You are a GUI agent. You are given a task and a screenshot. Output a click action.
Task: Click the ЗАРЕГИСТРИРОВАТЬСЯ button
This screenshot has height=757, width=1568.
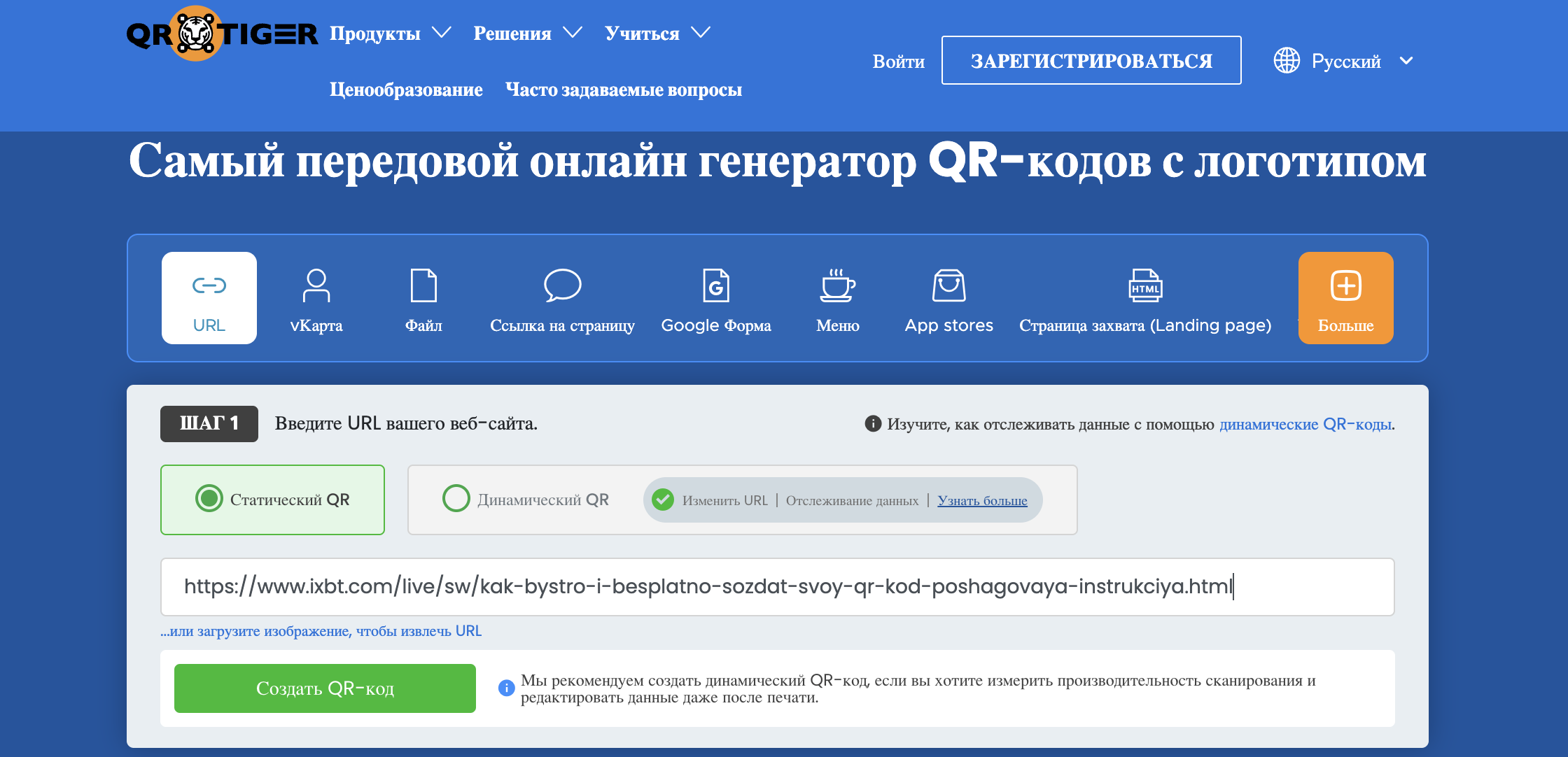coord(1091,61)
